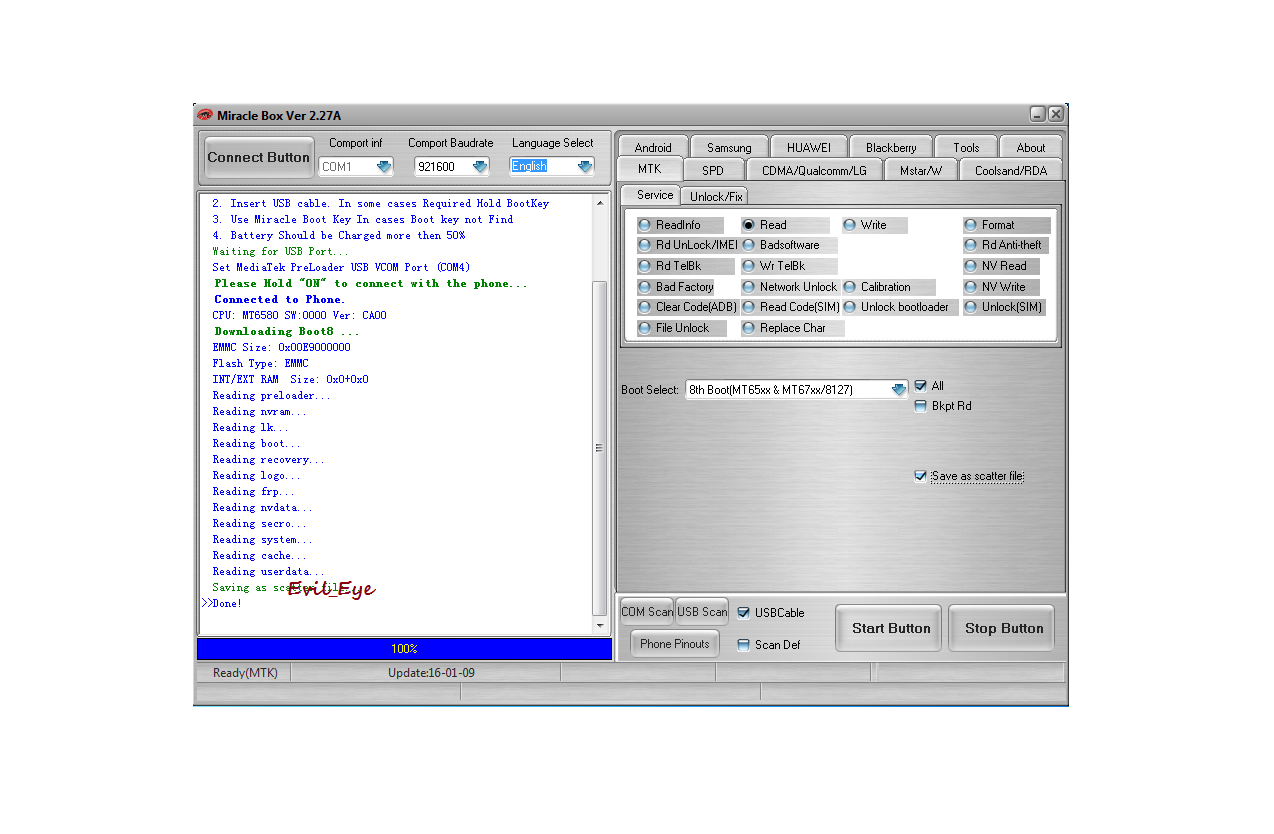Switch to the SPD tab
Viewport: 1274px width, 834px height.
(713, 170)
